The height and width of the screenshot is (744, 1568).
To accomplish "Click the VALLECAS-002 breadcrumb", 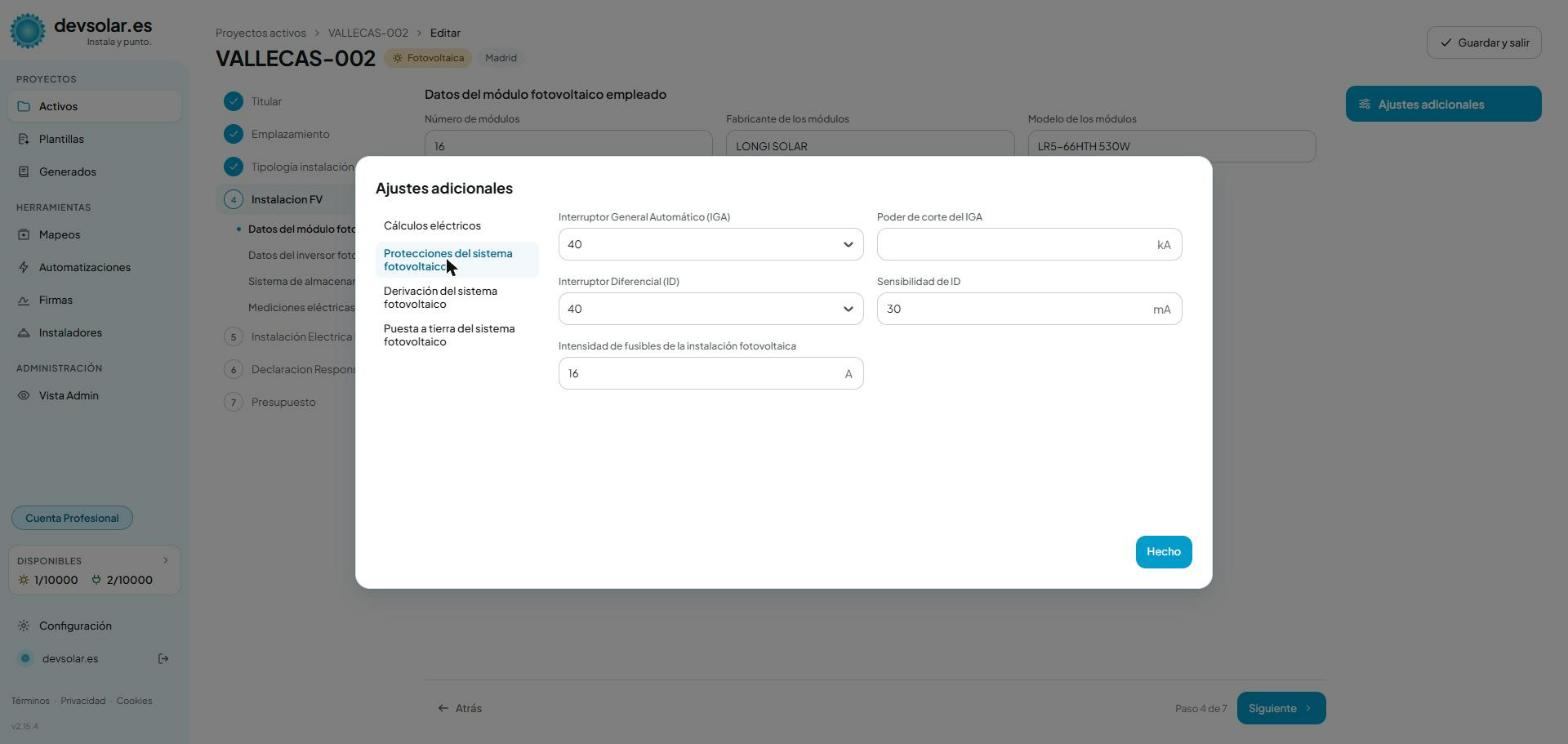I will (x=367, y=33).
